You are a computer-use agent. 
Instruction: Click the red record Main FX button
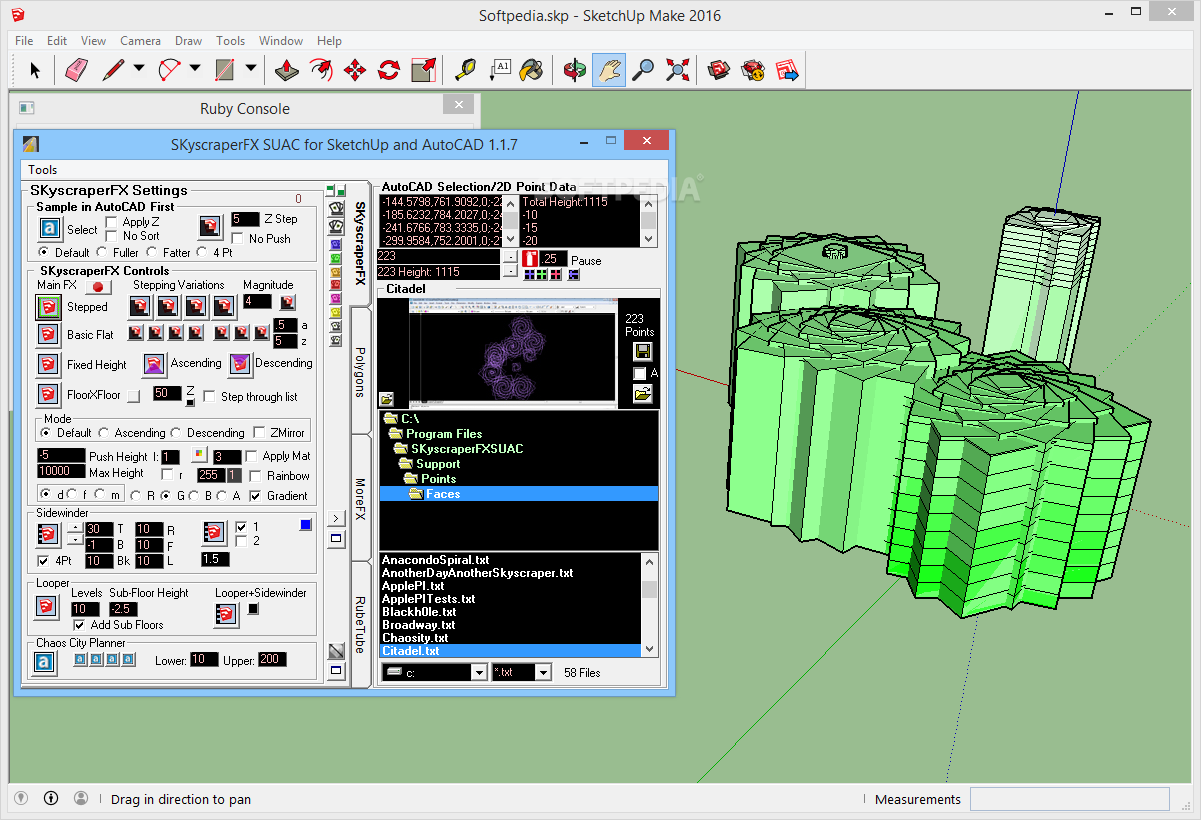click(x=98, y=286)
